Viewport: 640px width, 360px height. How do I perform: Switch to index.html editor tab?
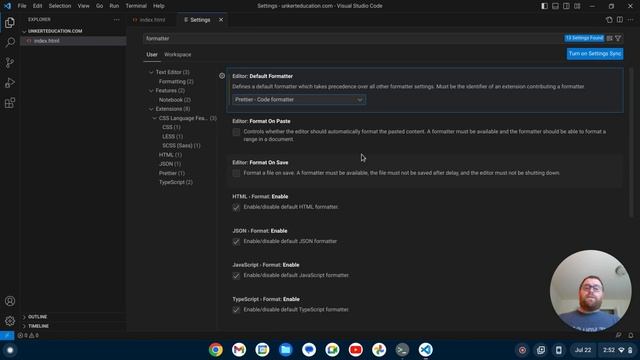pyautogui.click(x=152, y=20)
